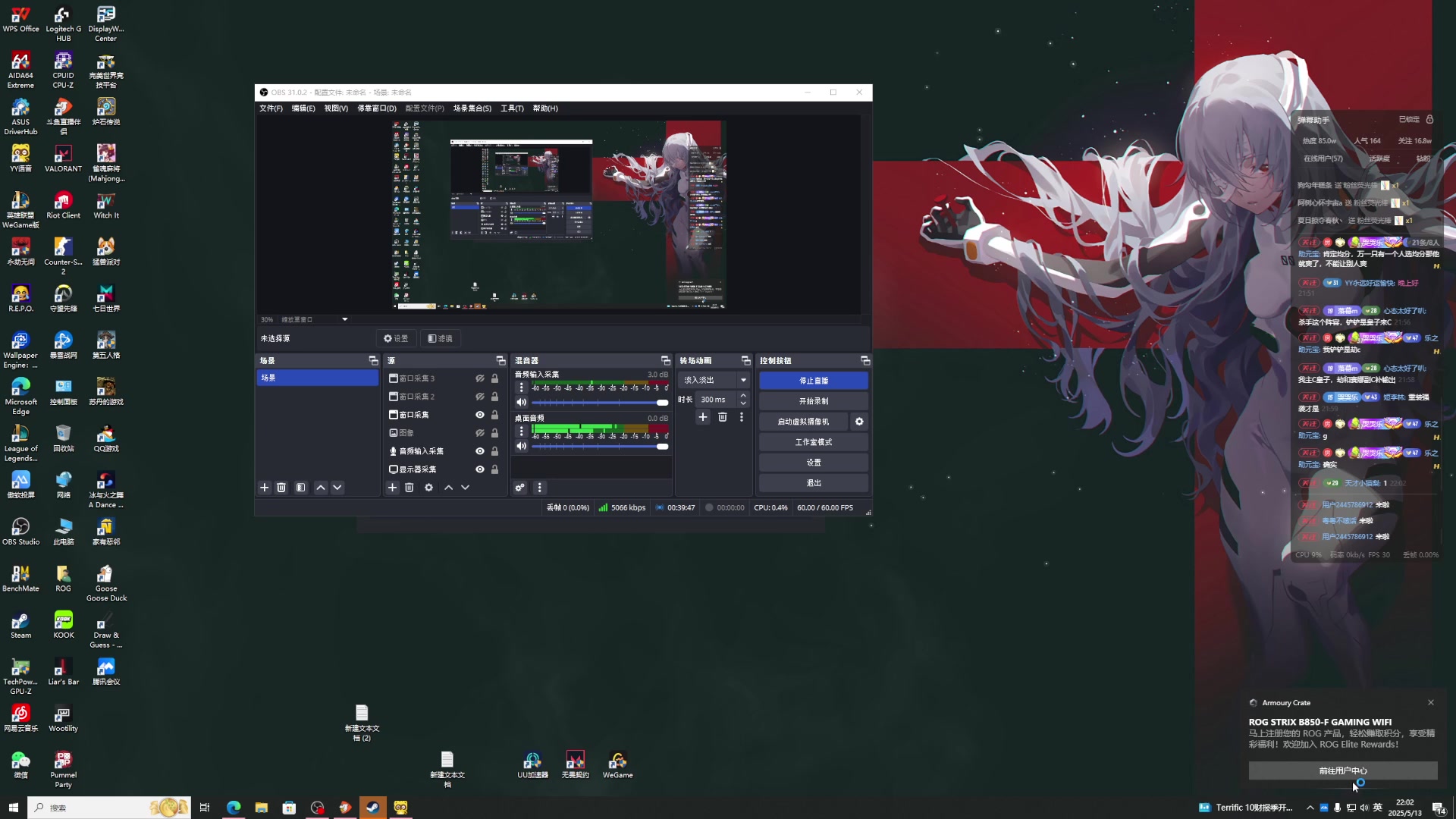This screenshot has height=819, width=1456.
Task: Click 工作室模式 button
Action: (814, 442)
